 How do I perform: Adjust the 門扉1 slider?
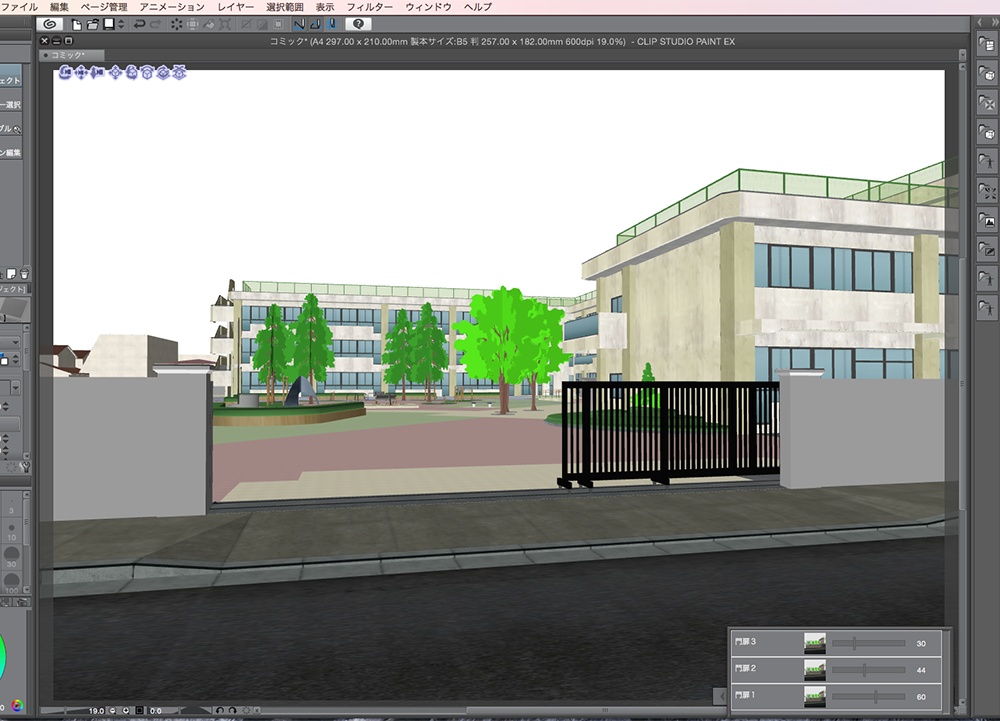[868, 697]
